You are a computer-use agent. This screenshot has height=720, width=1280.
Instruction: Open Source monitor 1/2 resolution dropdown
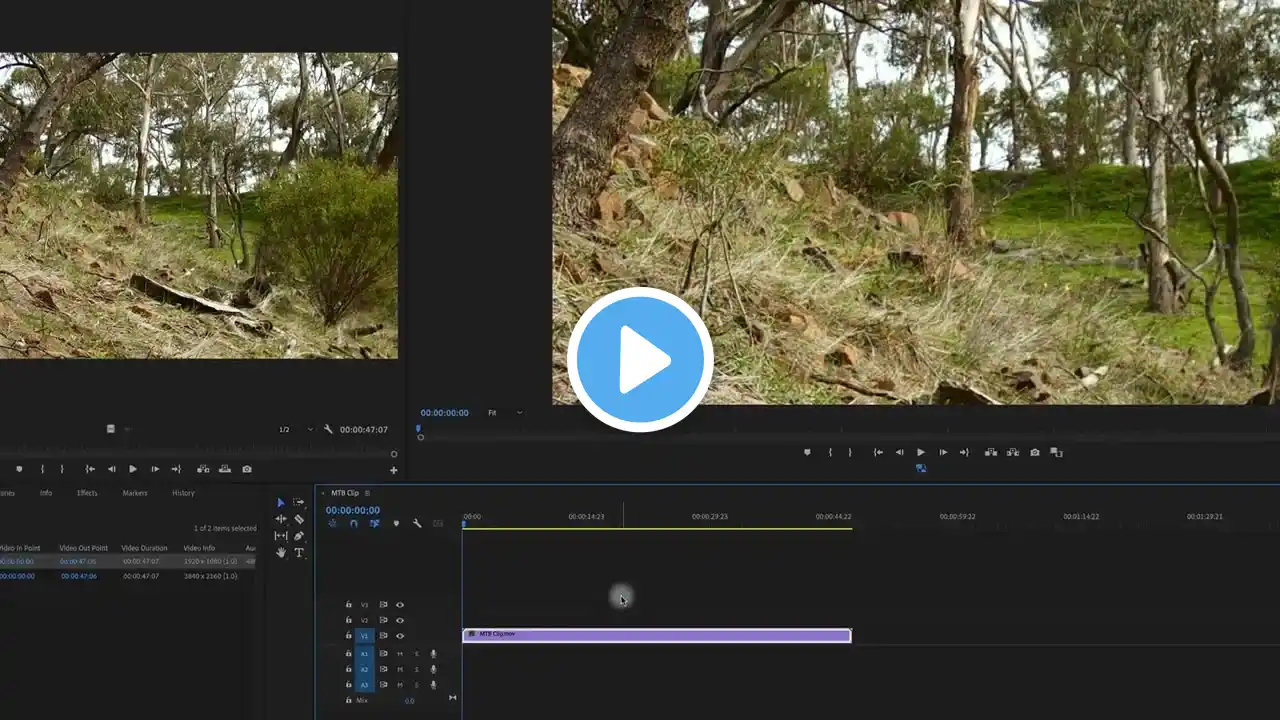(296, 429)
